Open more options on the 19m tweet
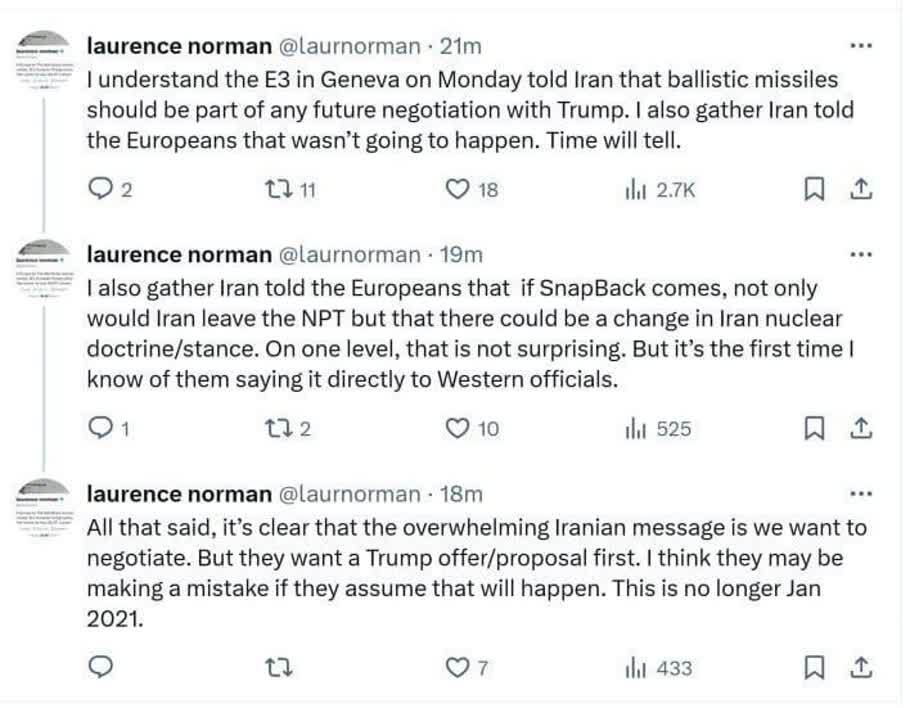Viewport: 910px width, 708px height. 860,255
